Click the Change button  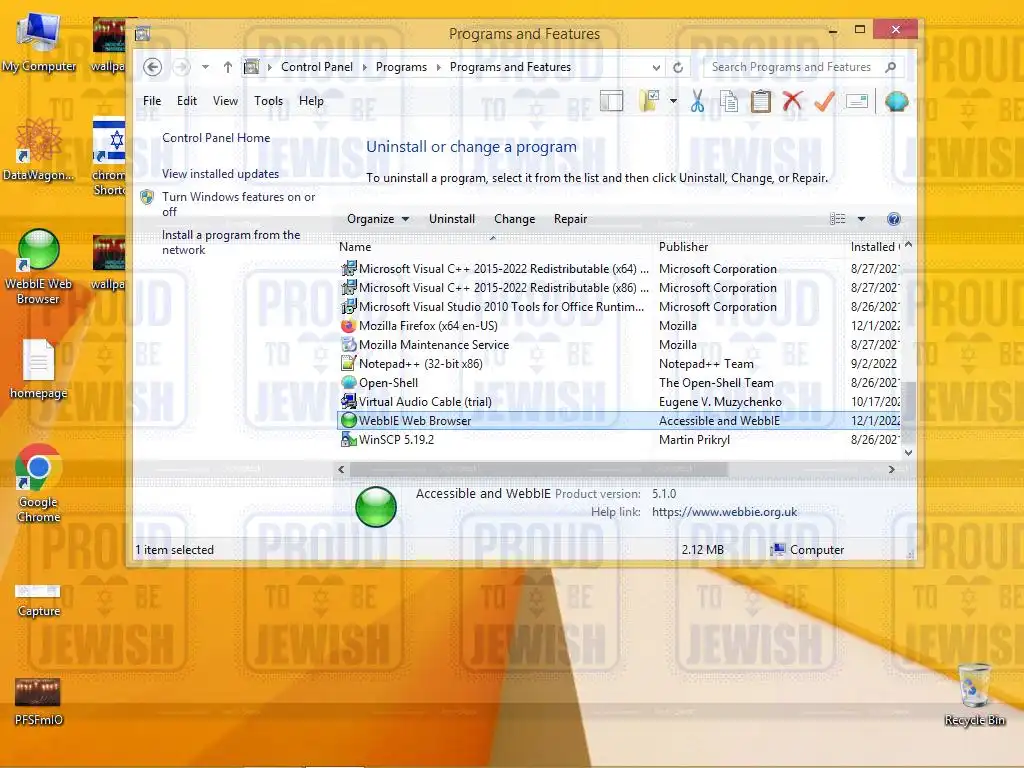[515, 219]
